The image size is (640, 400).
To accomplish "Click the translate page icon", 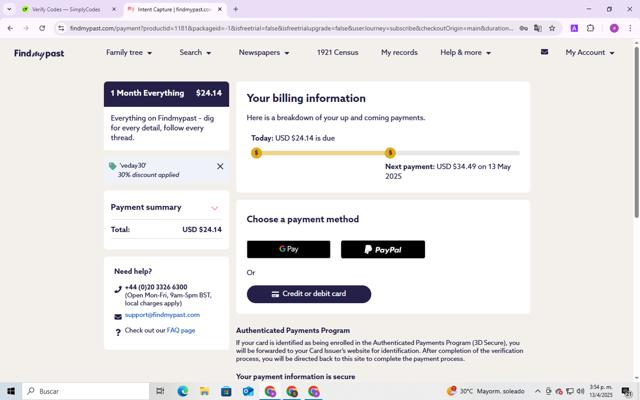I will click(x=538, y=28).
